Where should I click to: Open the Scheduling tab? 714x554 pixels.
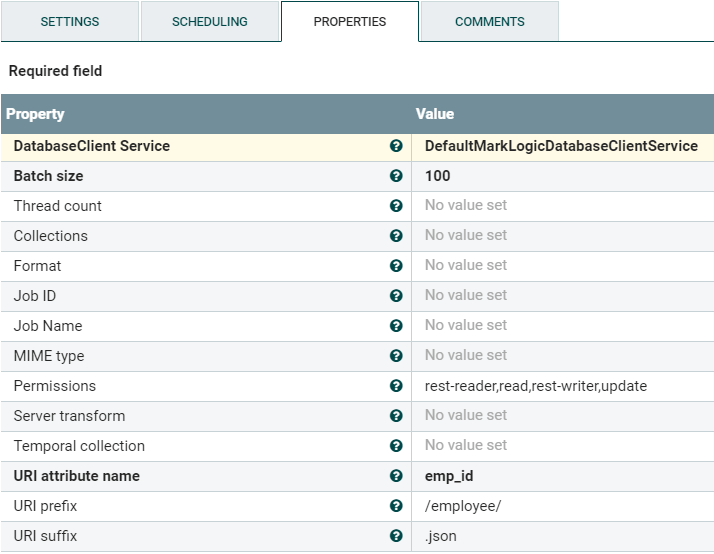point(209,22)
